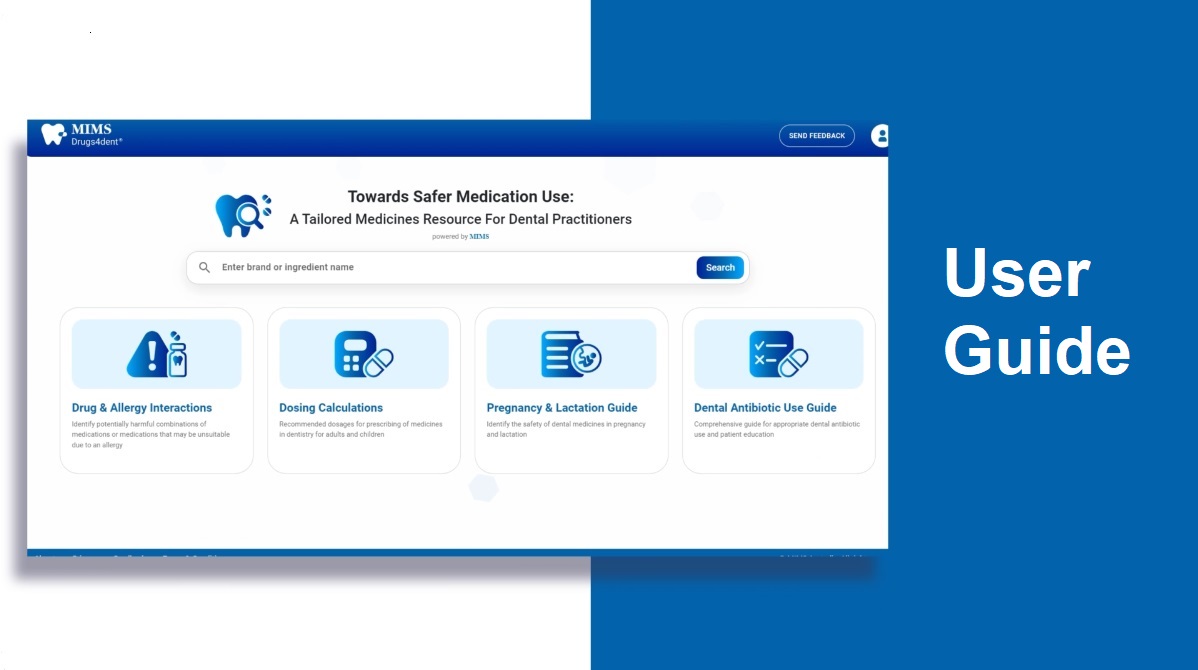Open the Pregnancy & Lactation Guide title
This screenshot has width=1198, height=670.
pos(562,408)
